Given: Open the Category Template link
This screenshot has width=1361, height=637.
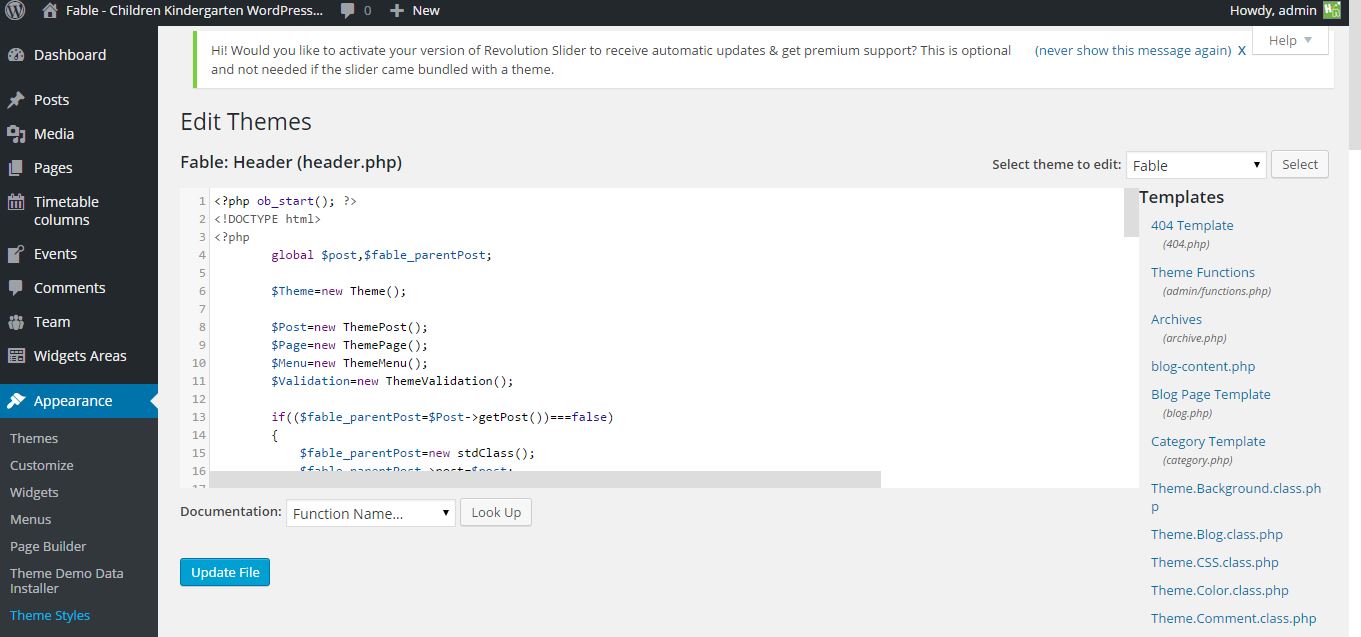Looking at the screenshot, I should pos(1208,441).
